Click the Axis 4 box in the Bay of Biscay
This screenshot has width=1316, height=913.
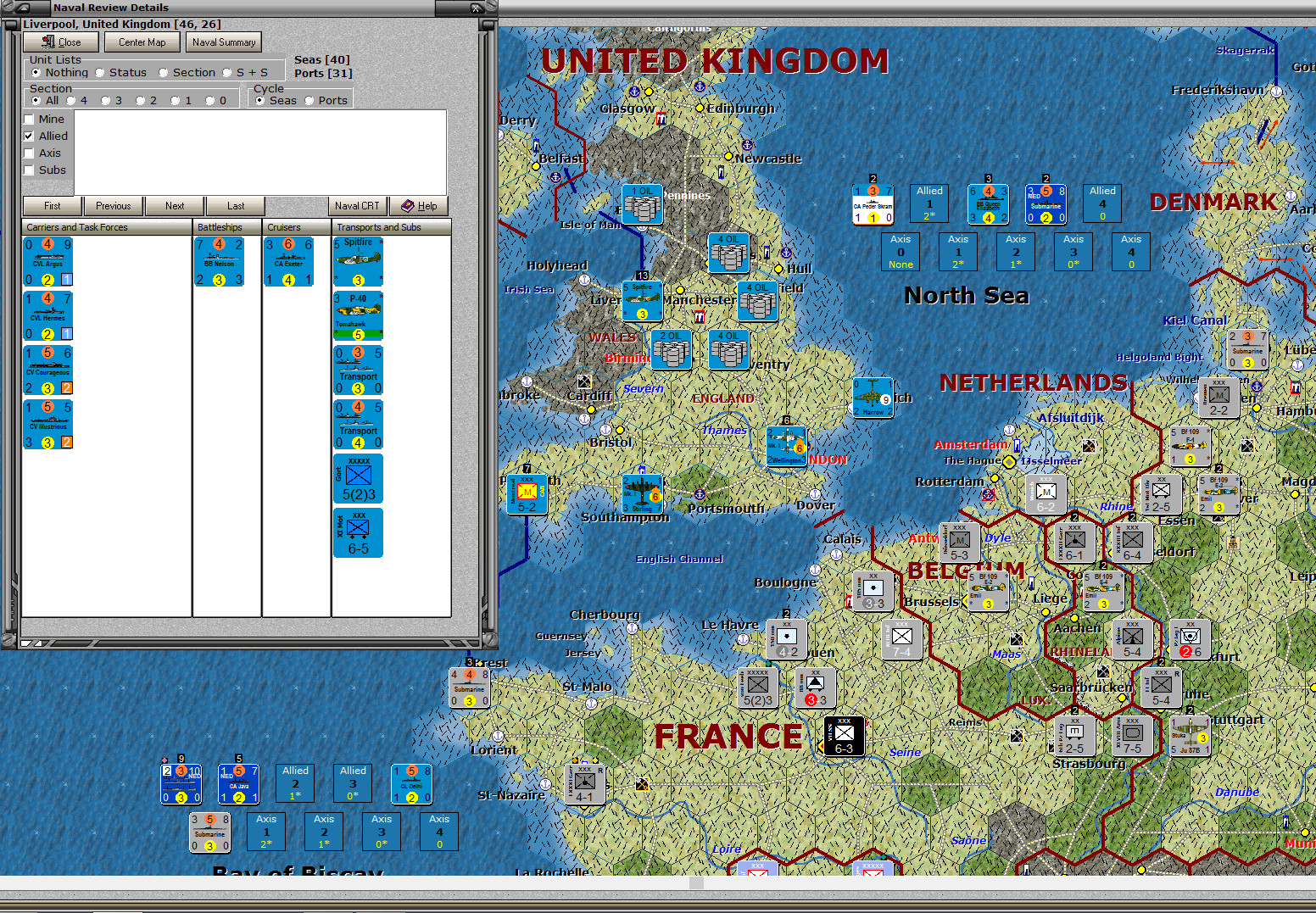[x=439, y=832]
